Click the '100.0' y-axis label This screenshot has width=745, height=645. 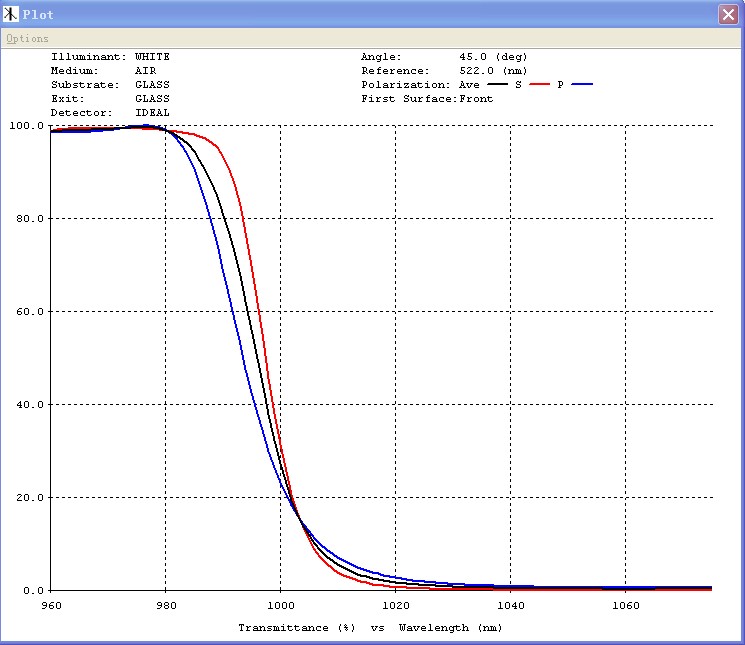pos(26,126)
